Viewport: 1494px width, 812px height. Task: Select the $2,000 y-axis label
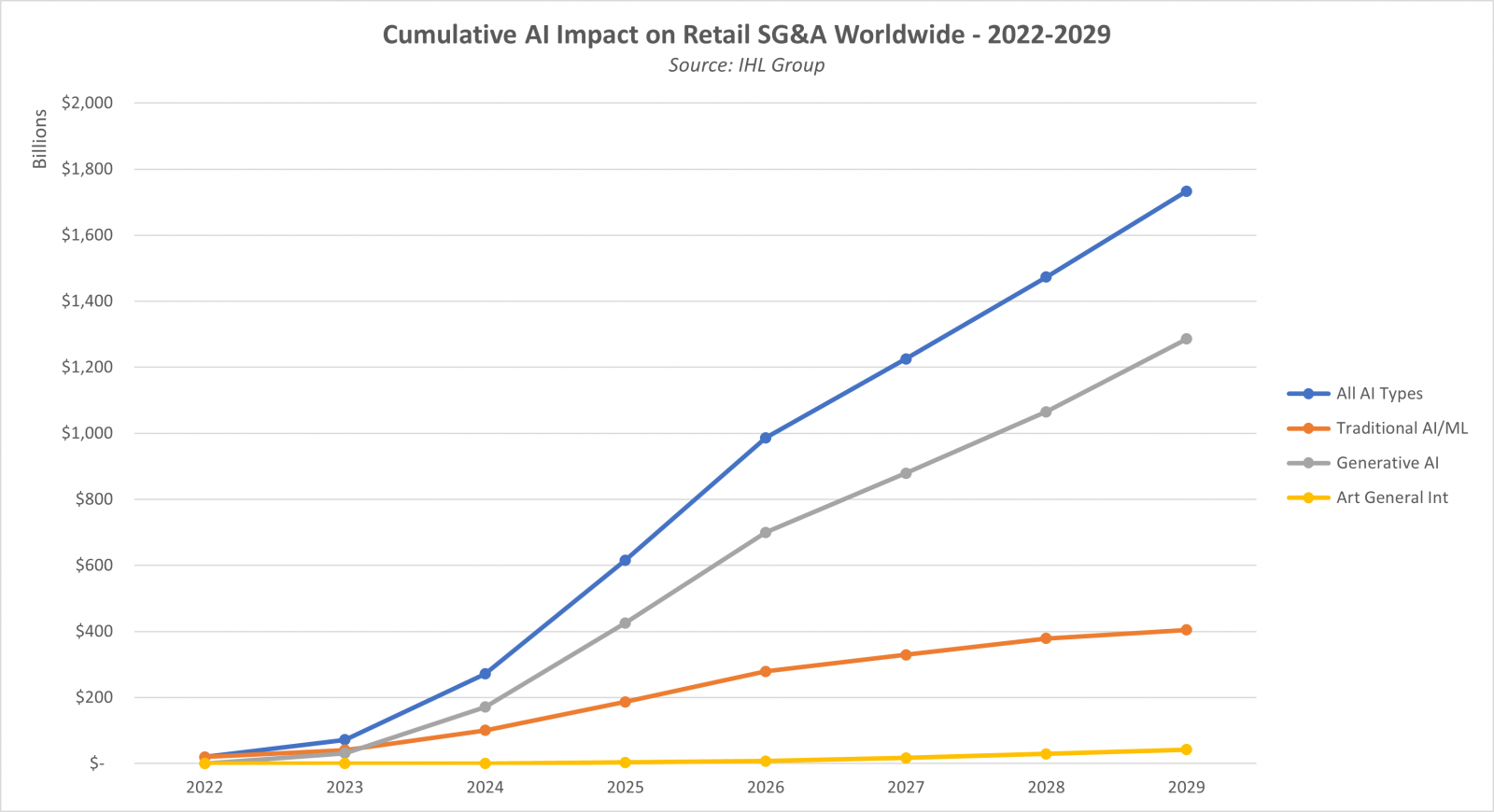coord(87,103)
